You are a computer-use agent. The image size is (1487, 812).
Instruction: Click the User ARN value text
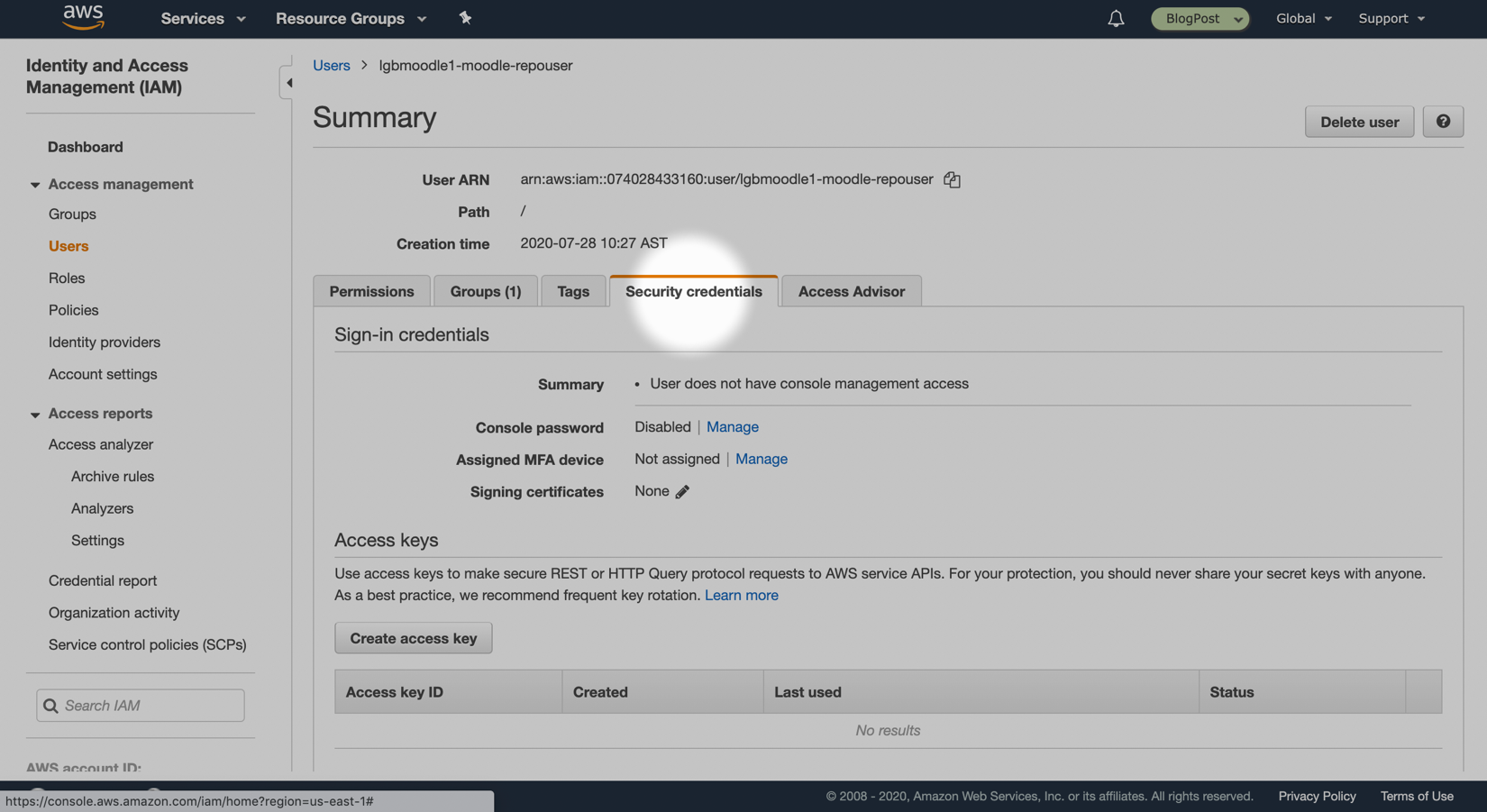pyautogui.click(x=726, y=179)
